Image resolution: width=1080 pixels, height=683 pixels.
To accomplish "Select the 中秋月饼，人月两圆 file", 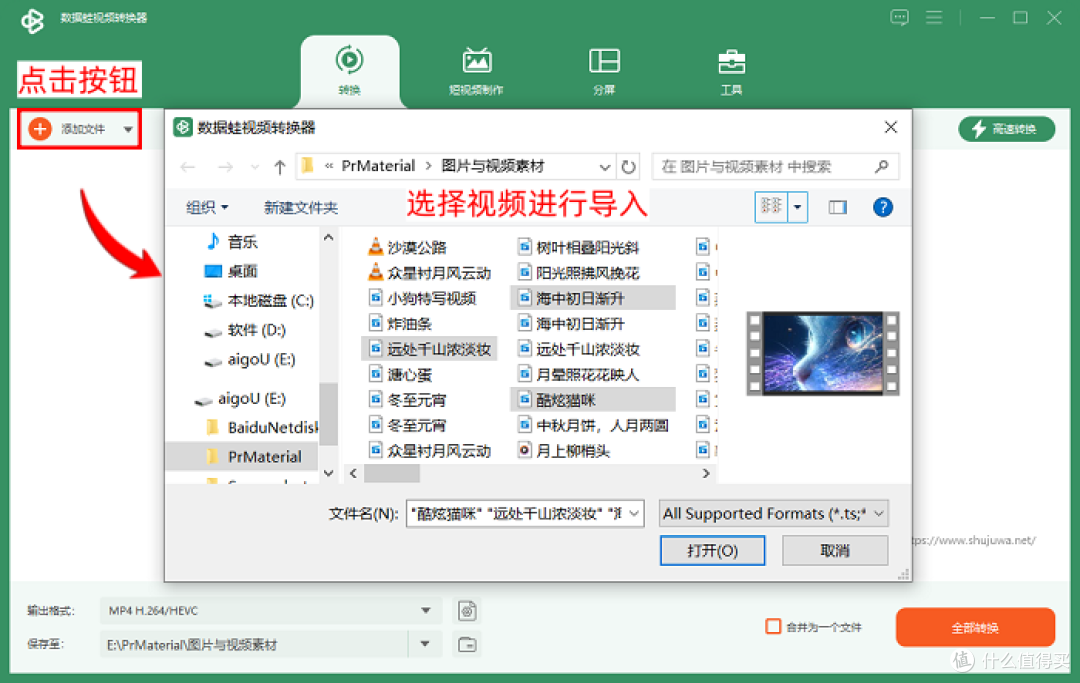I will (593, 425).
